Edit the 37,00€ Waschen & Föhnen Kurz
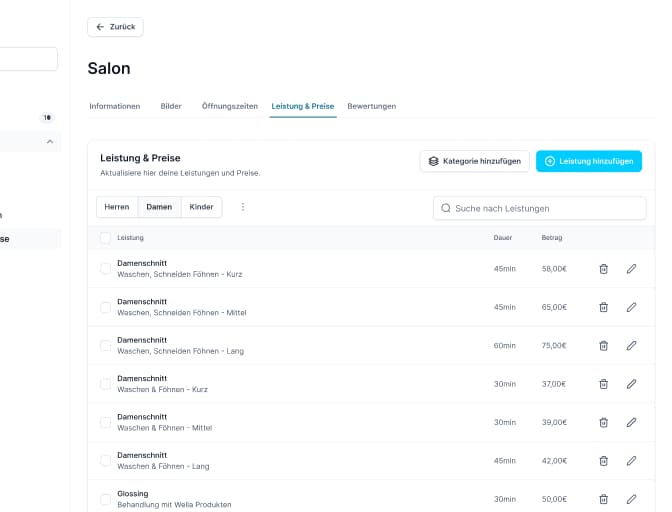672x512 pixels. click(x=631, y=384)
